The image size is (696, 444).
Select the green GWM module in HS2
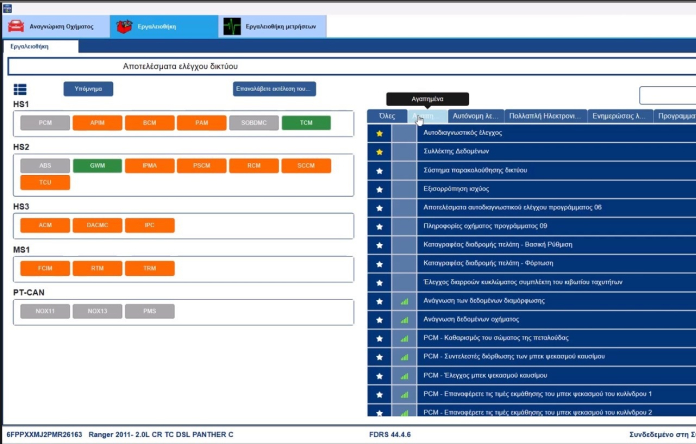tap(97, 165)
